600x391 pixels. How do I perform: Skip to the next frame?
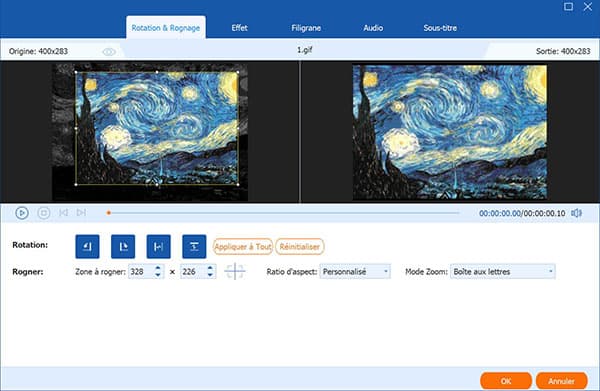coord(81,212)
